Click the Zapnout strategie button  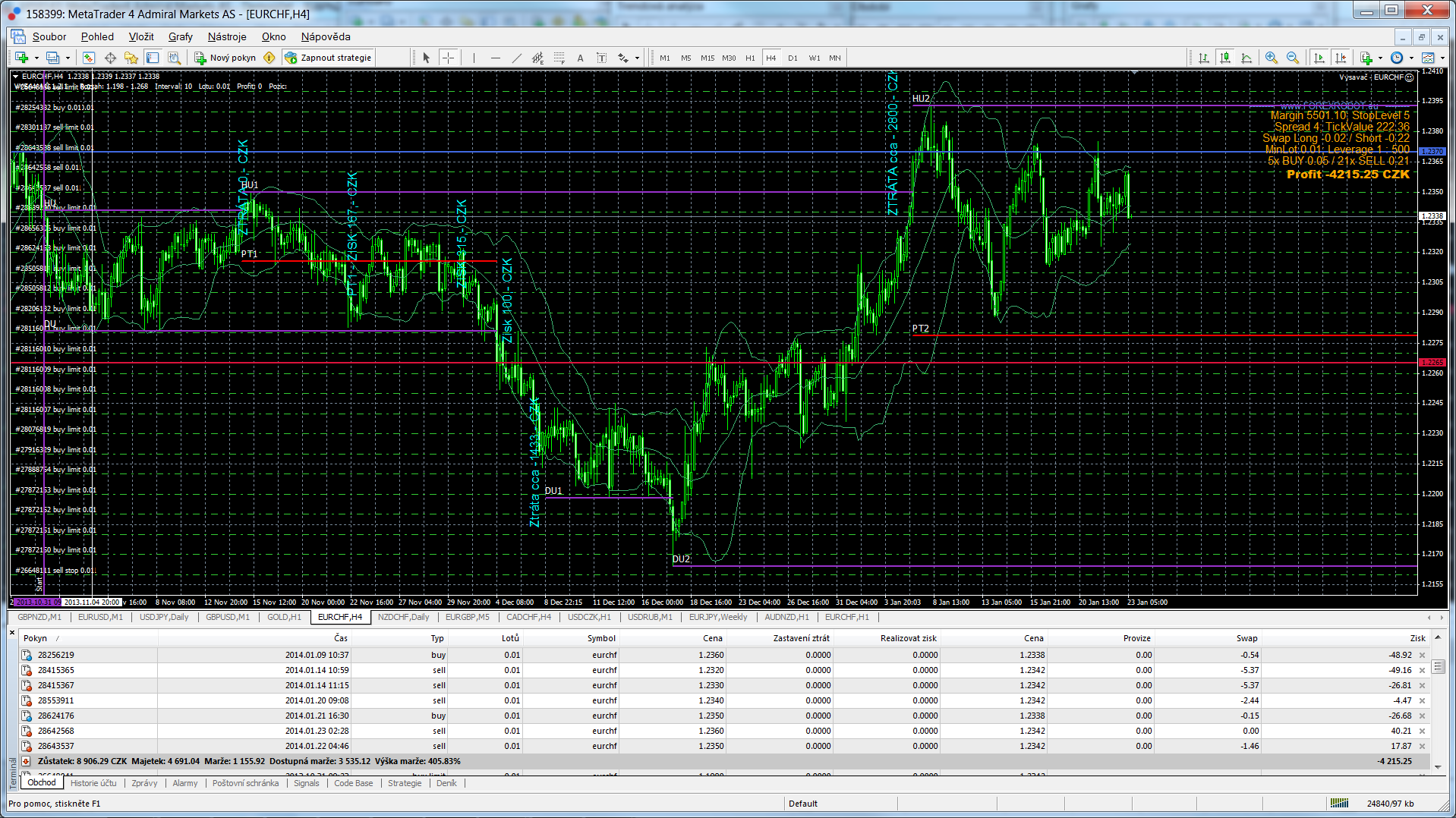(328, 58)
